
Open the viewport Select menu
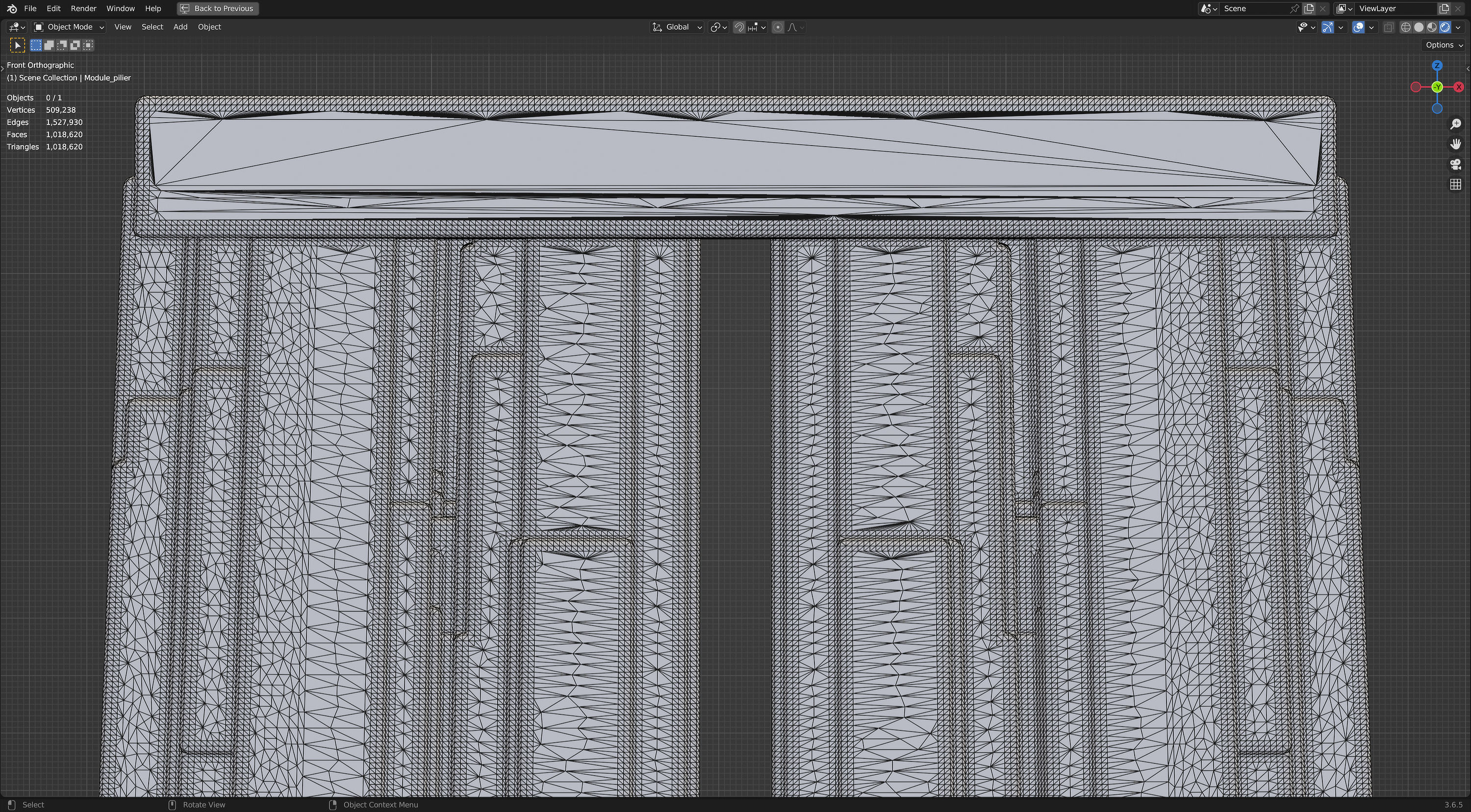[152, 27]
